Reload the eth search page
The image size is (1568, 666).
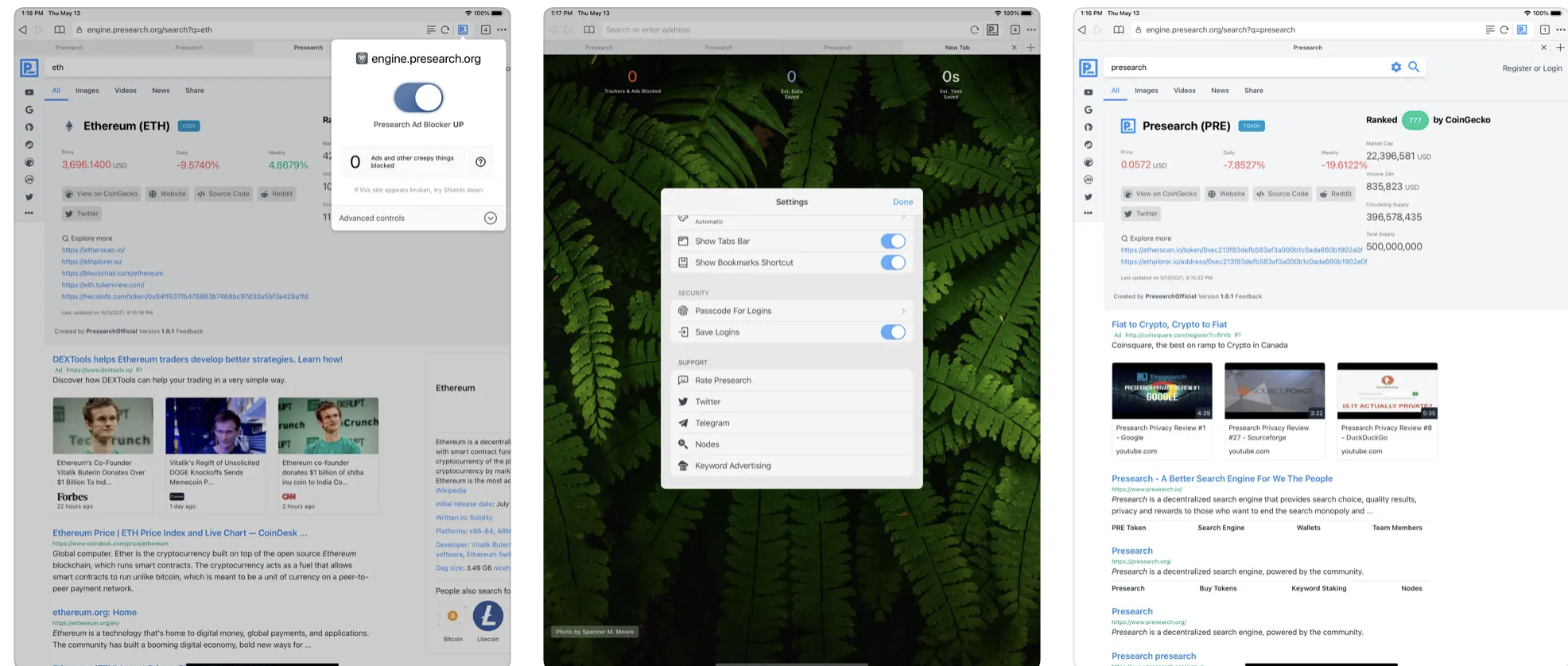coord(445,30)
